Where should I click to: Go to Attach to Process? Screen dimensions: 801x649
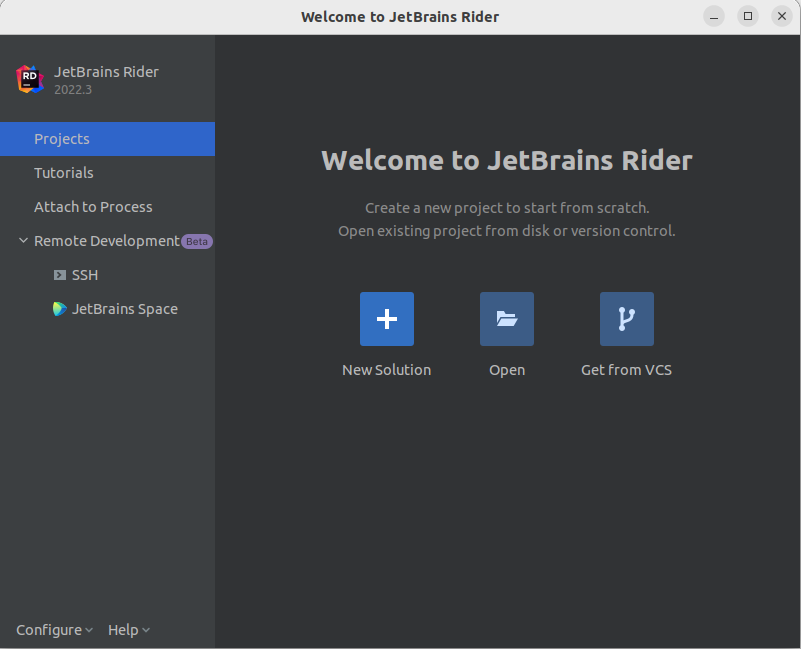[x=93, y=207]
